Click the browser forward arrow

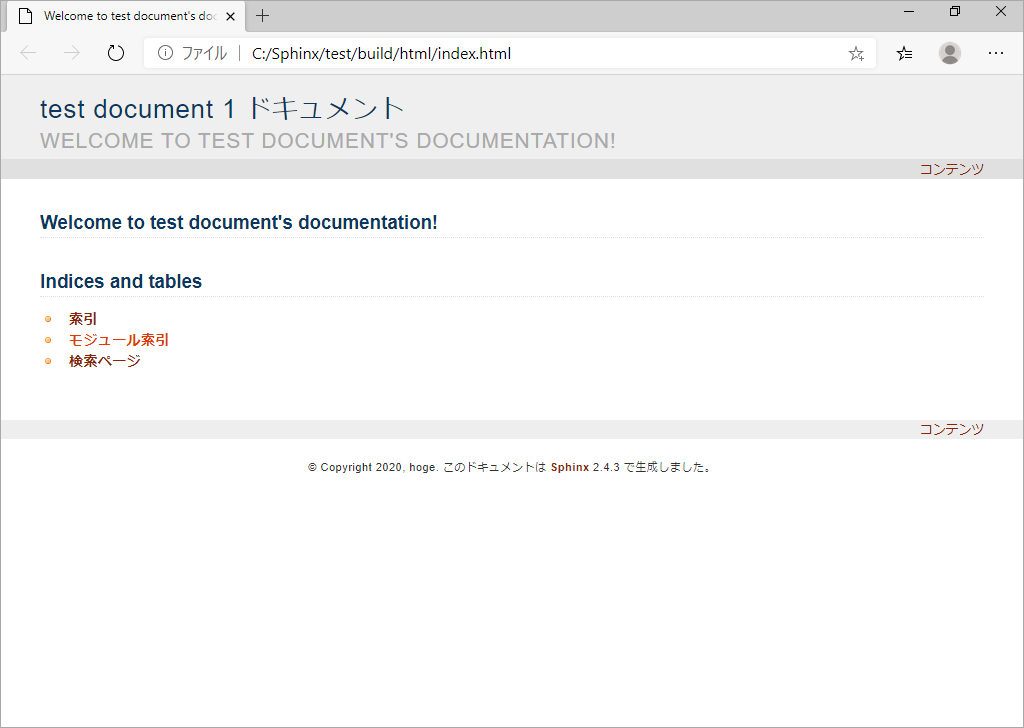click(72, 54)
